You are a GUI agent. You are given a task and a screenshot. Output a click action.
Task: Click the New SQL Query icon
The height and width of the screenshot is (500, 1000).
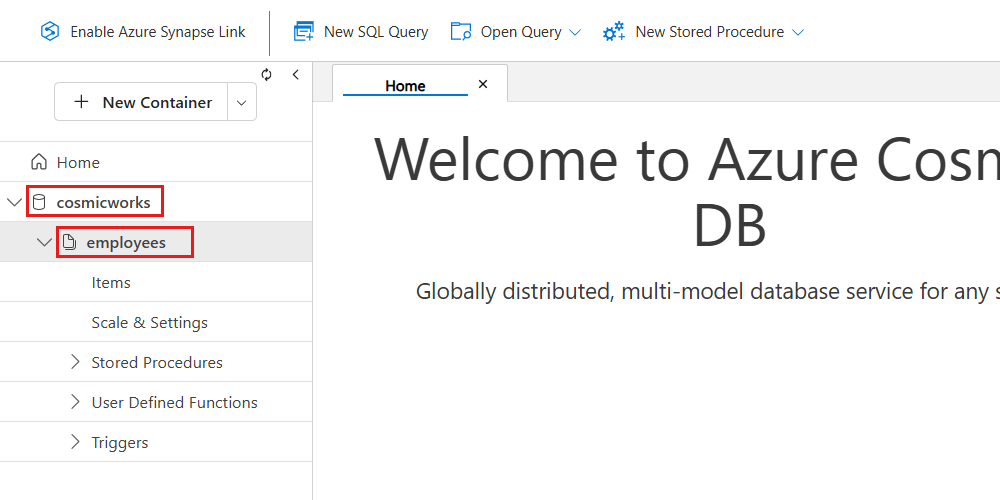coord(303,32)
